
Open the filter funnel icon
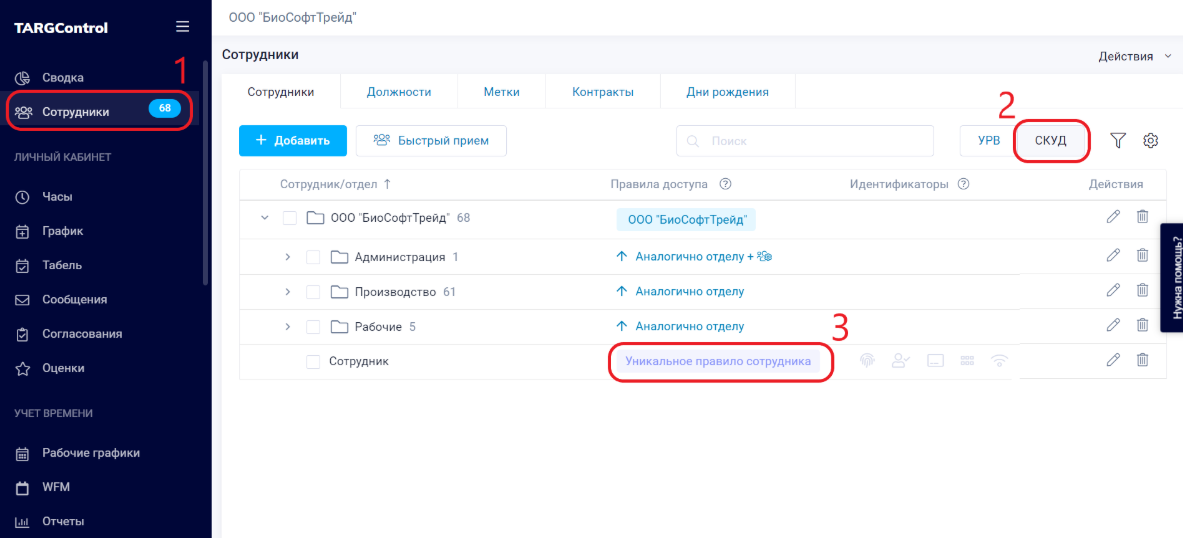pyautogui.click(x=1118, y=141)
